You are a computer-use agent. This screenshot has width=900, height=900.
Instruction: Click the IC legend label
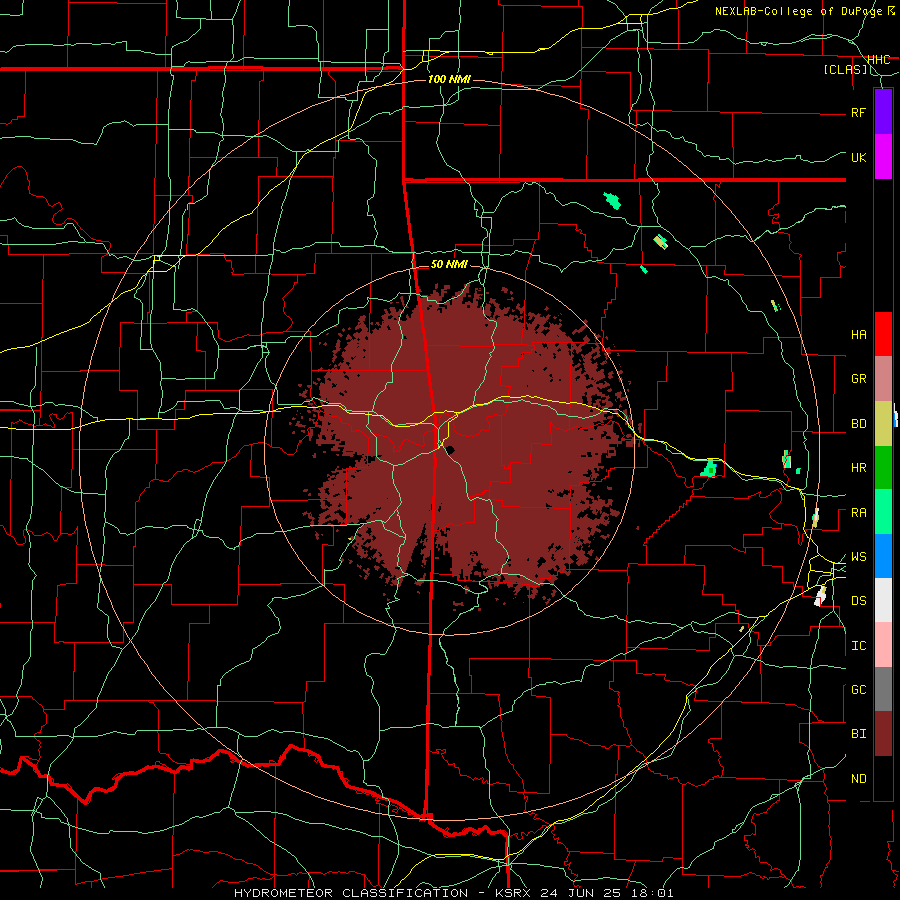tap(858, 646)
